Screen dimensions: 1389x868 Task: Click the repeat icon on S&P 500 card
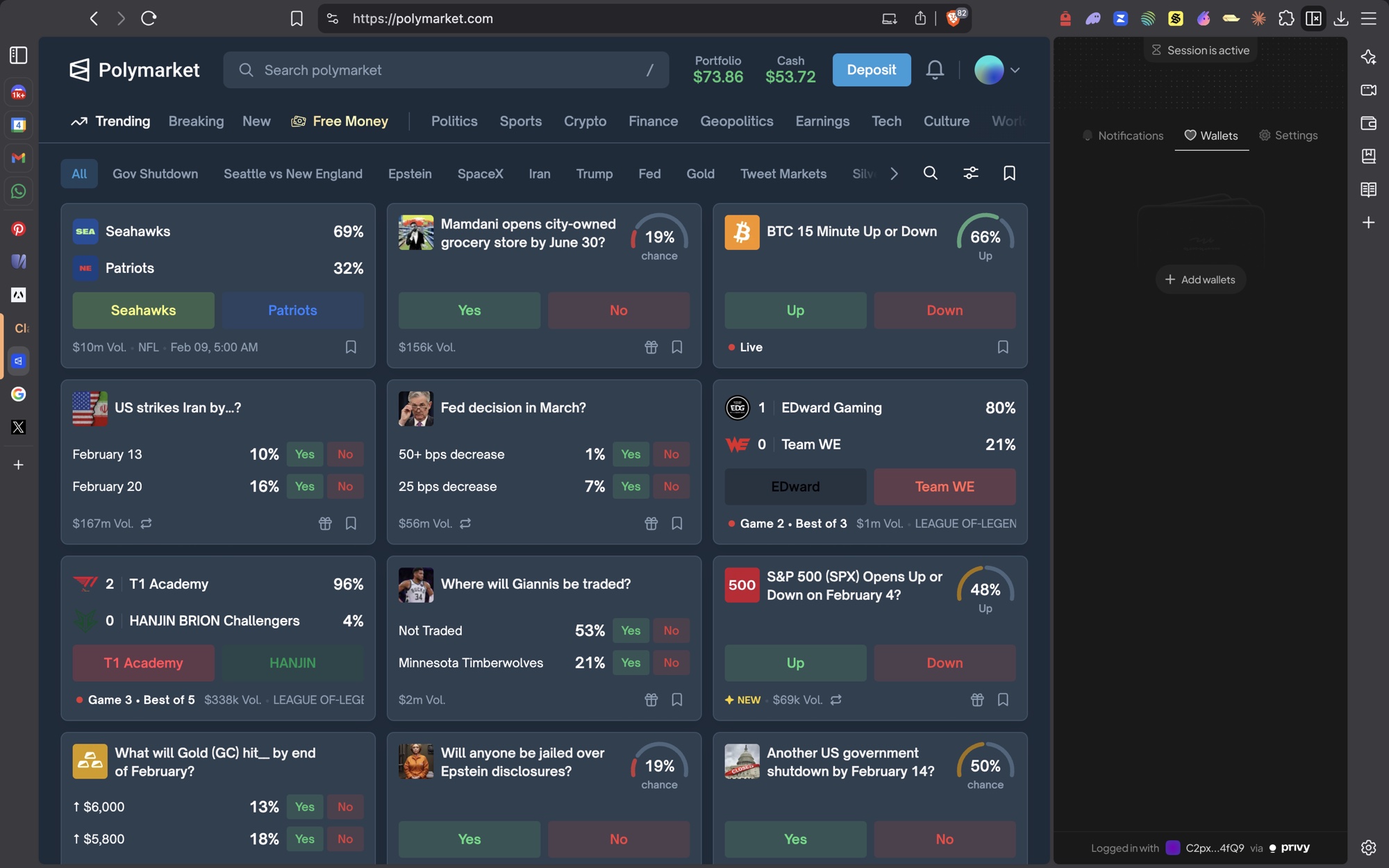835,699
